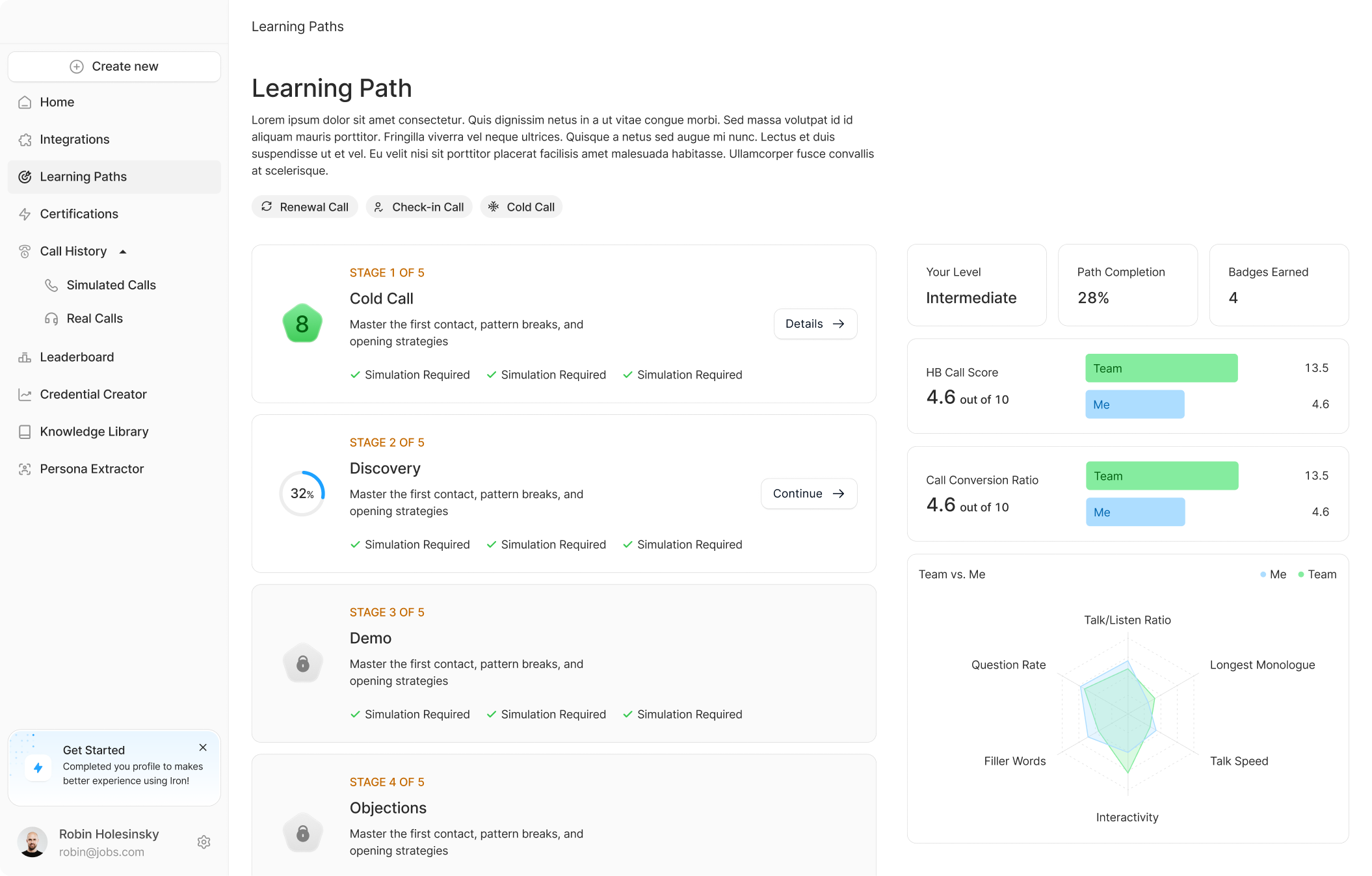Viewport: 1372px width, 876px height.
Task: Click the Create new button
Action: pyautogui.click(x=114, y=66)
